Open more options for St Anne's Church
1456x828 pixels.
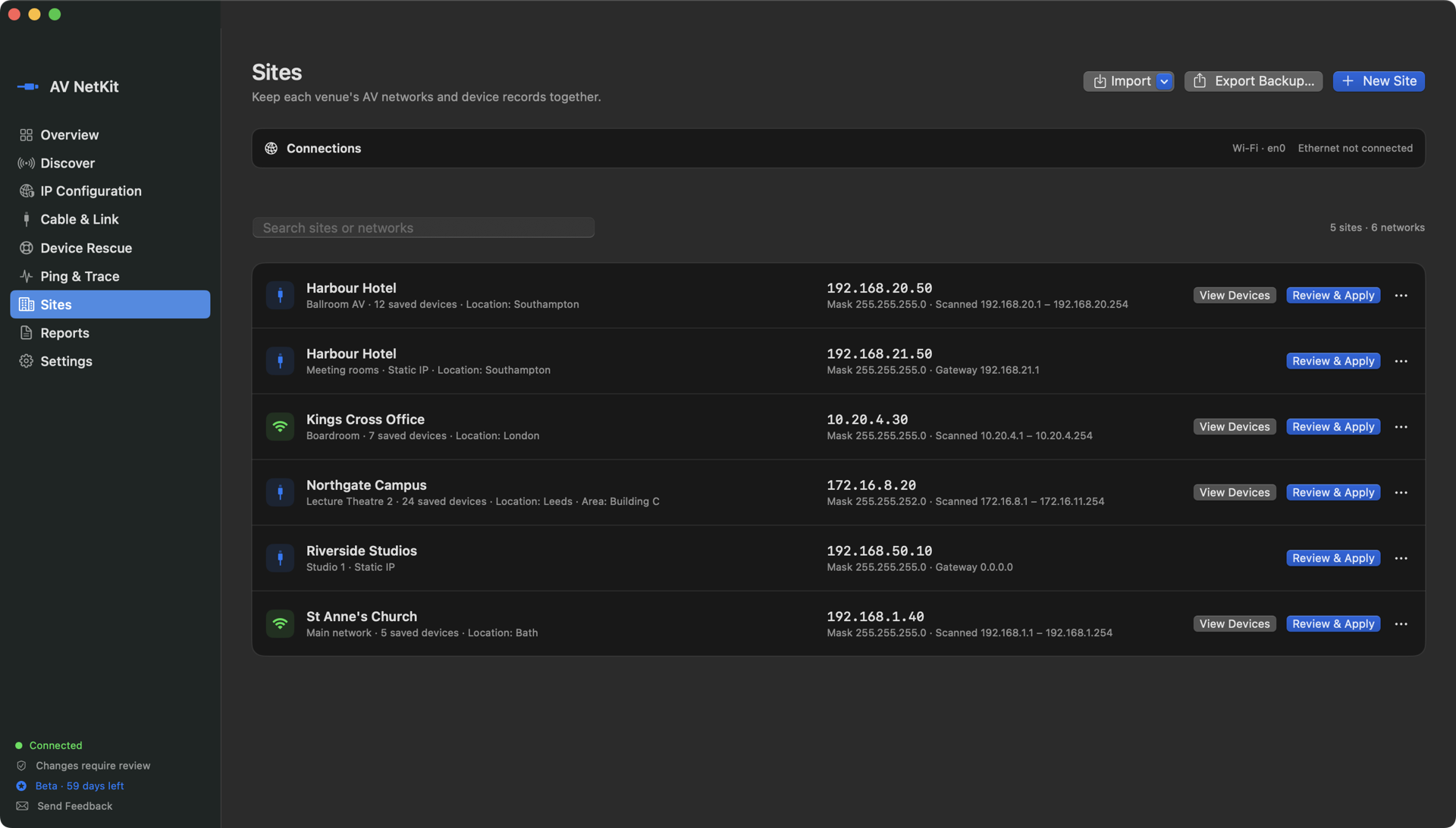coord(1401,623)
